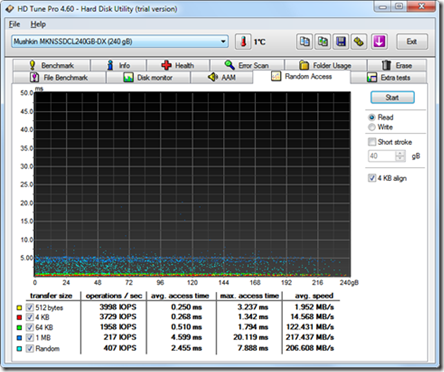Switch to the Info tab
Image resolution: width=444 pixels, height=372 pixels.
(x=118, y=65)
